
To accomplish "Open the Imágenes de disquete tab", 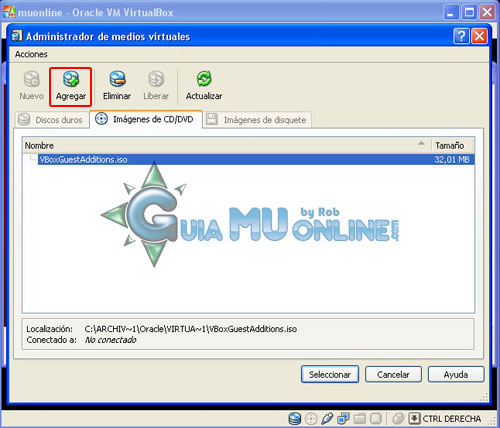I will 257,120.
